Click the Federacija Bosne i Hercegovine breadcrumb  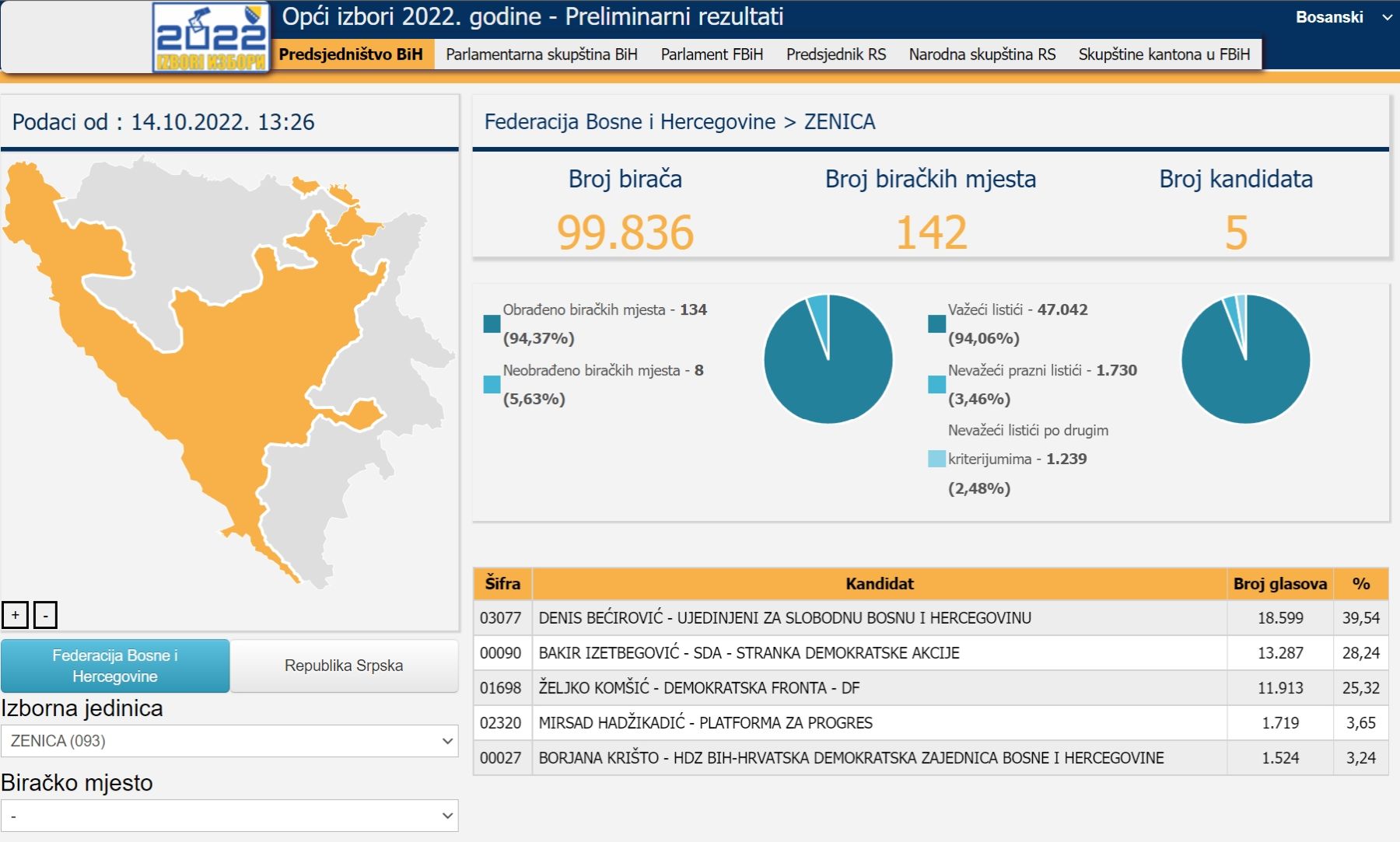pos(629,122)
